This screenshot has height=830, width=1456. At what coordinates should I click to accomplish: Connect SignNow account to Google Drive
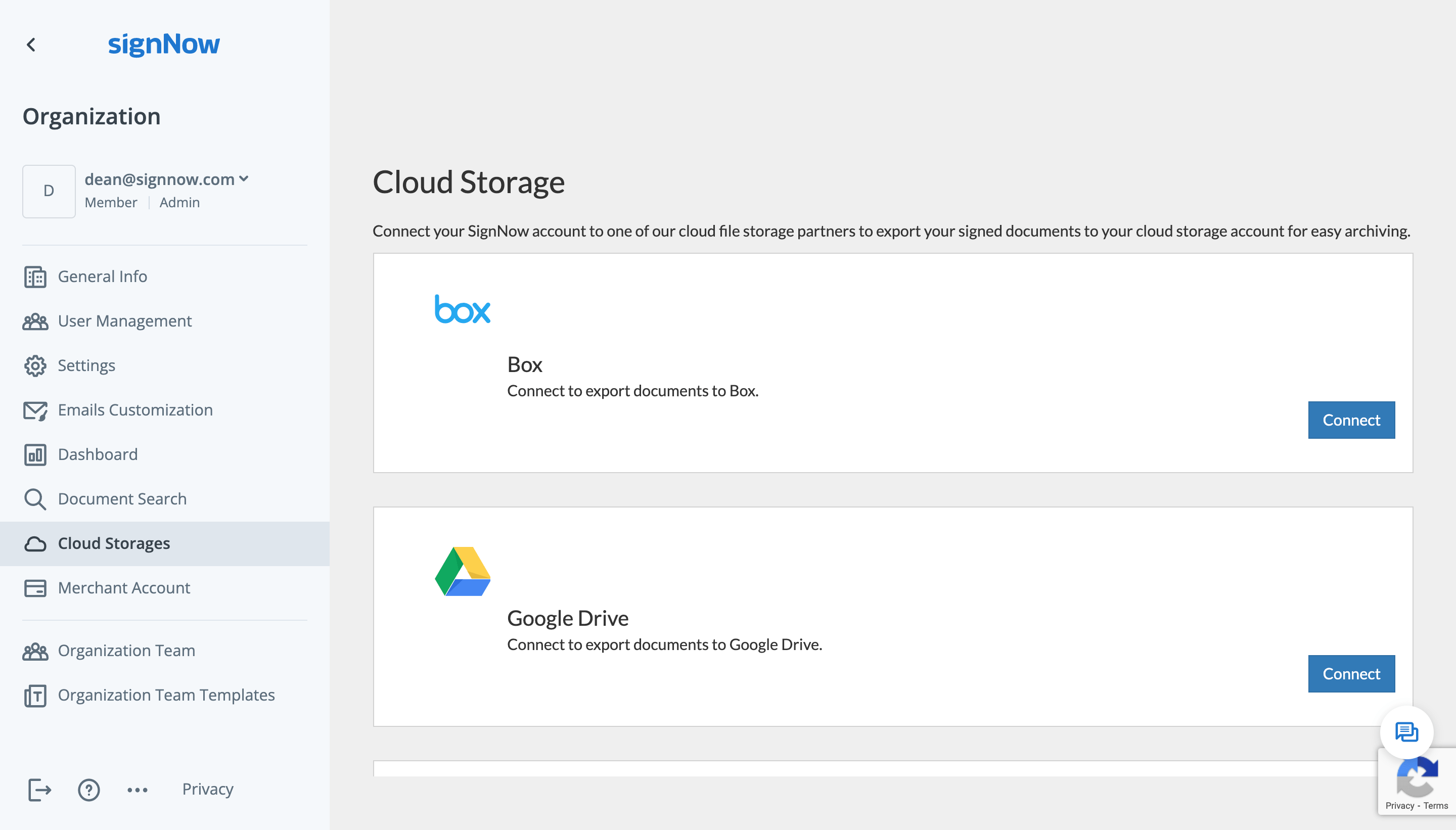(x=1352, y=673)
